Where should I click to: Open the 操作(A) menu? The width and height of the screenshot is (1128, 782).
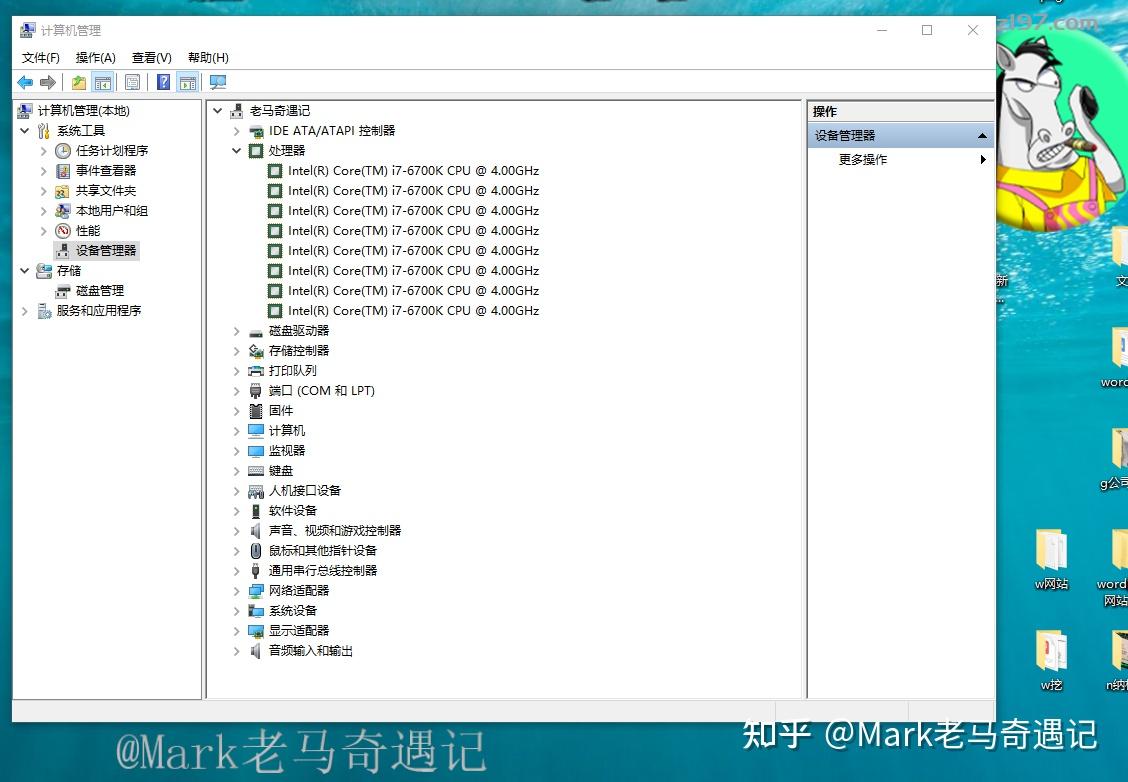pyautogui.click(x=96, y=58)
